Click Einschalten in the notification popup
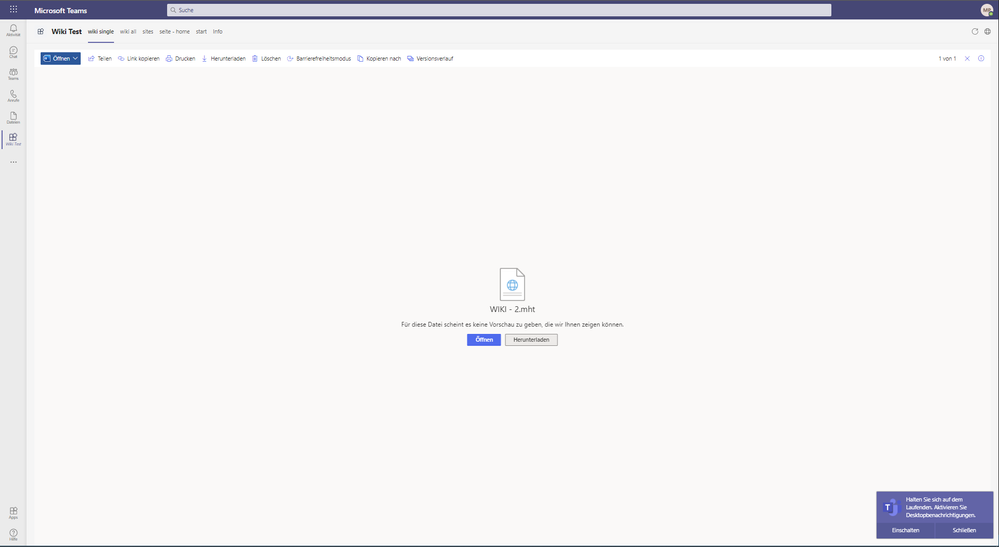The width and height of the screenshot is (999, 547). click(905, 530)
